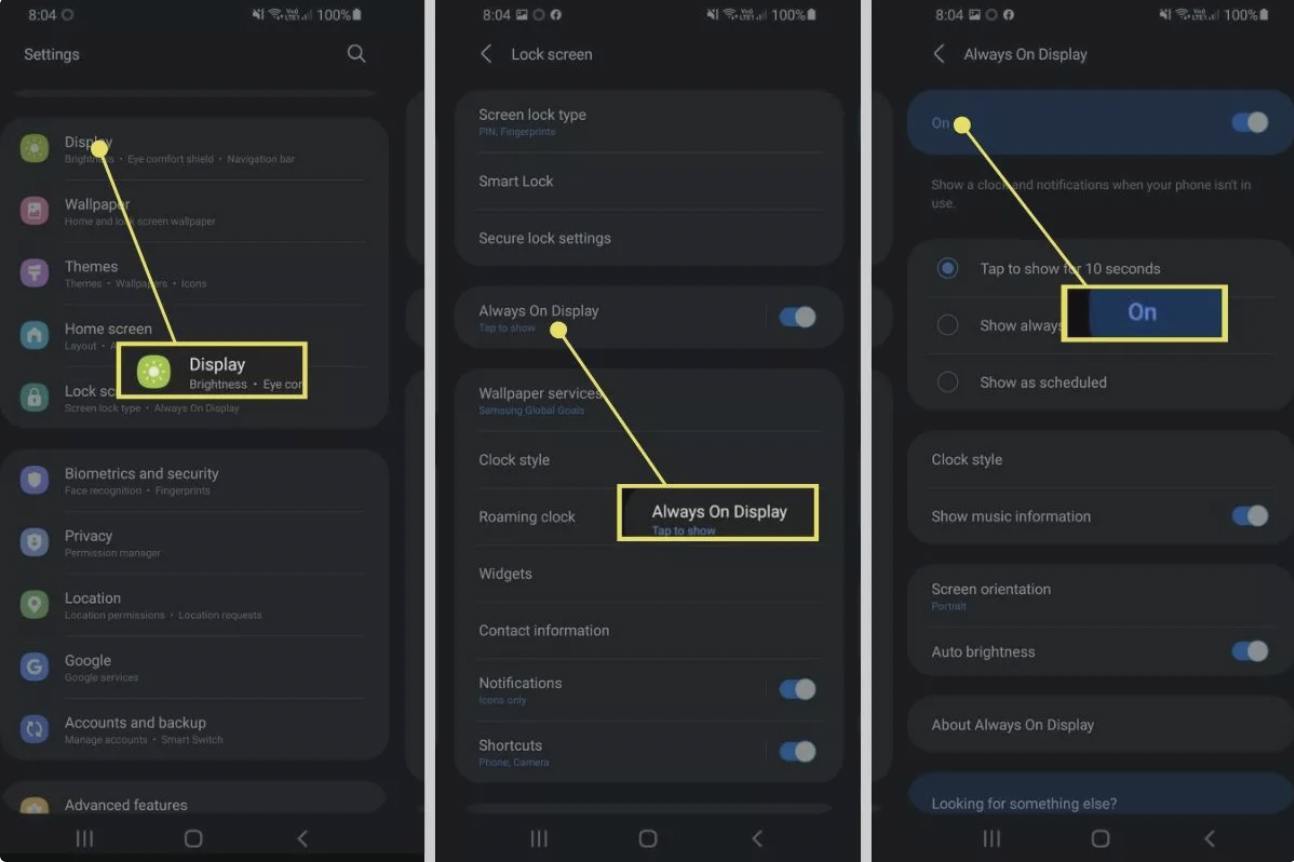The image size is (1294, 862).
Task: Tap the green Location pin icon
Action: (35, 605)
